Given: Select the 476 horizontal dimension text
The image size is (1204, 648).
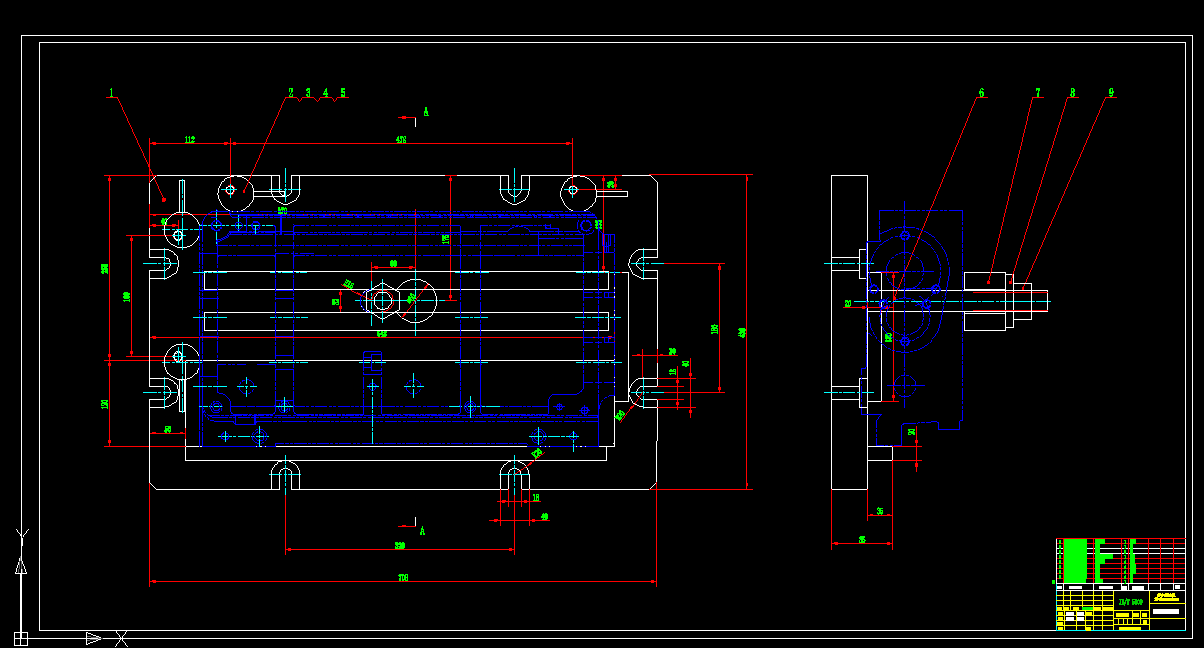Looking at the screenshot, I should tap(401, 140).
